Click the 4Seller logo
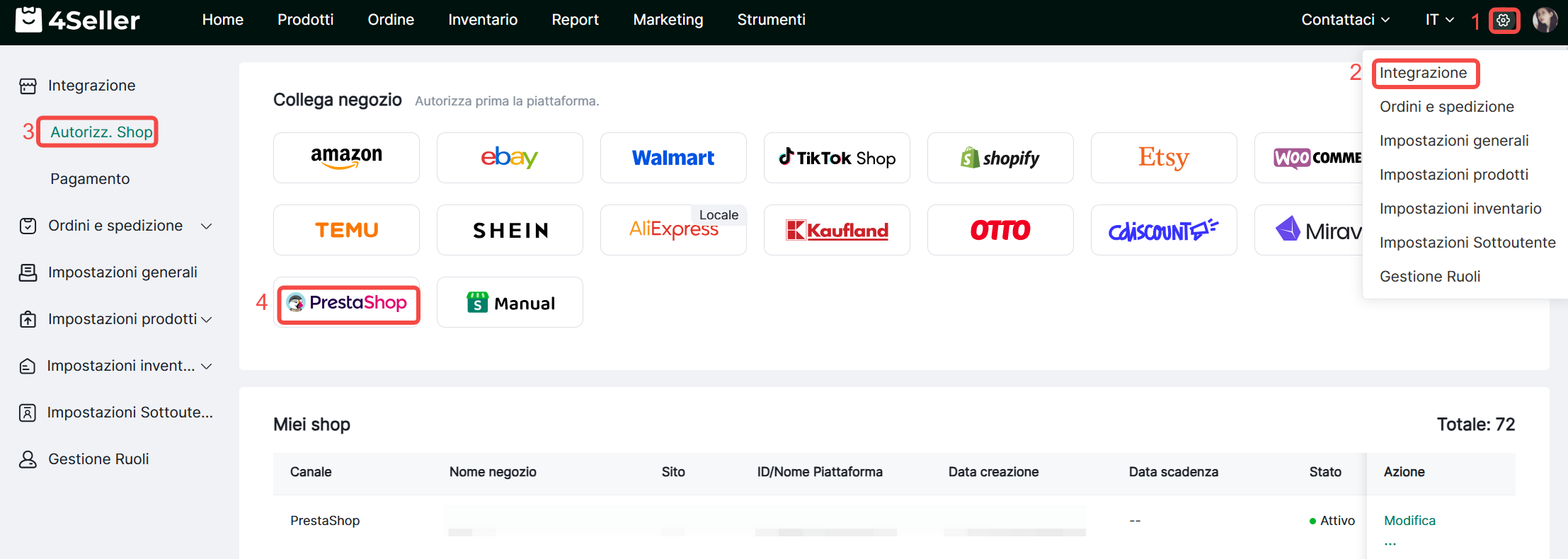The image size is (1568, 559). (x=78, y=20)
